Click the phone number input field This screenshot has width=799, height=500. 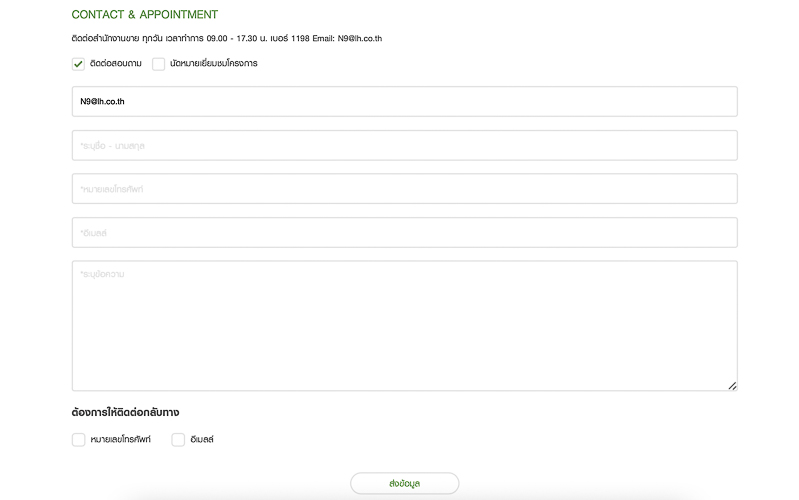[x=405, y=189]
